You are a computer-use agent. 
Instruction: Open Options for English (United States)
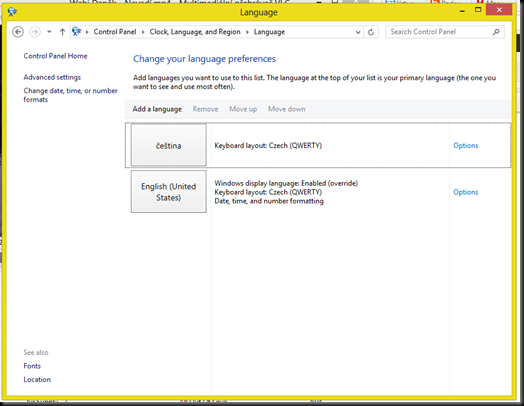tap(466, 192)
